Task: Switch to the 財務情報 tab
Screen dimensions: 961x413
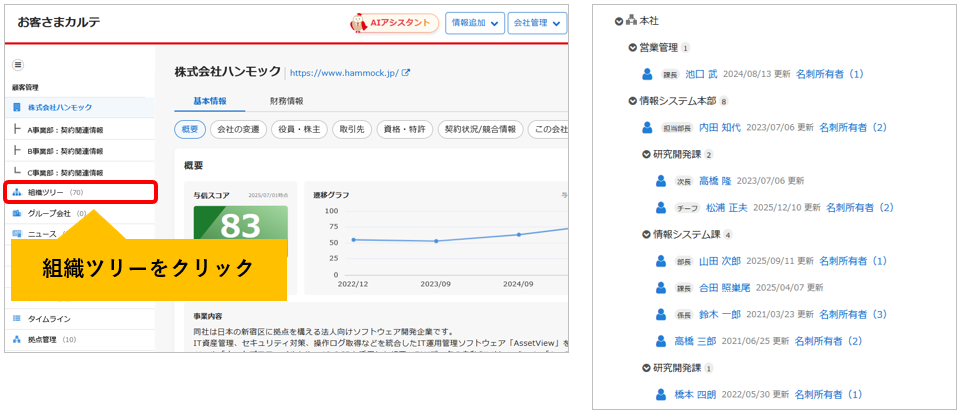Action: 286,101
